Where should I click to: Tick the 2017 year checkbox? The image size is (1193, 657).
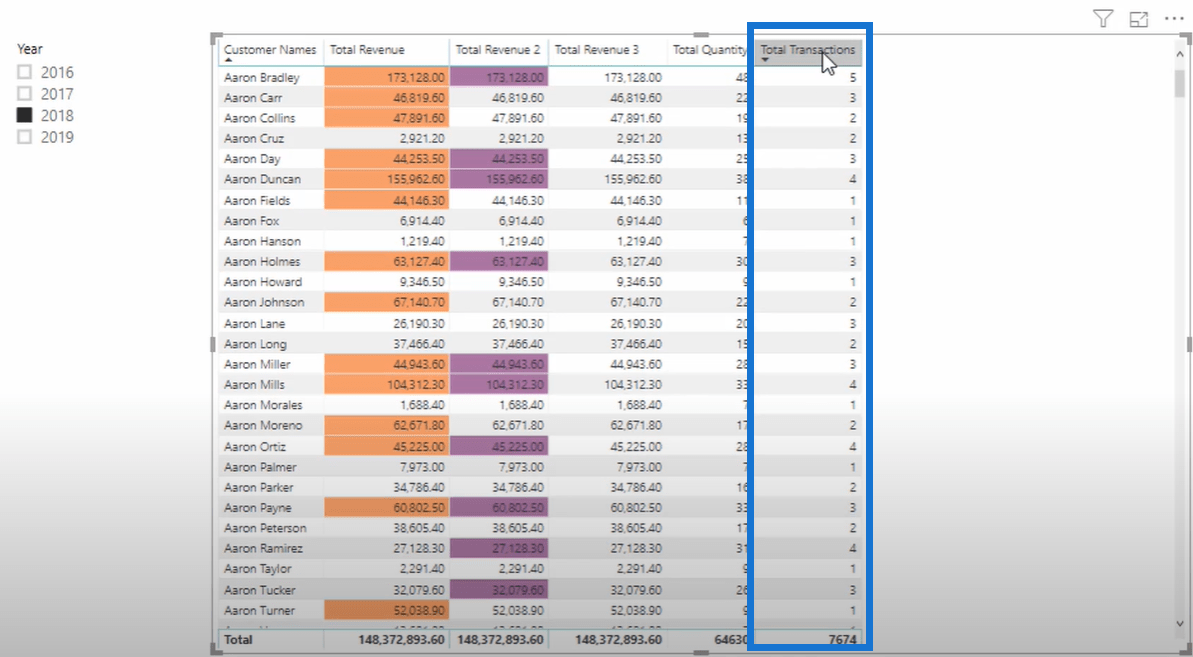tap(24, 94)
